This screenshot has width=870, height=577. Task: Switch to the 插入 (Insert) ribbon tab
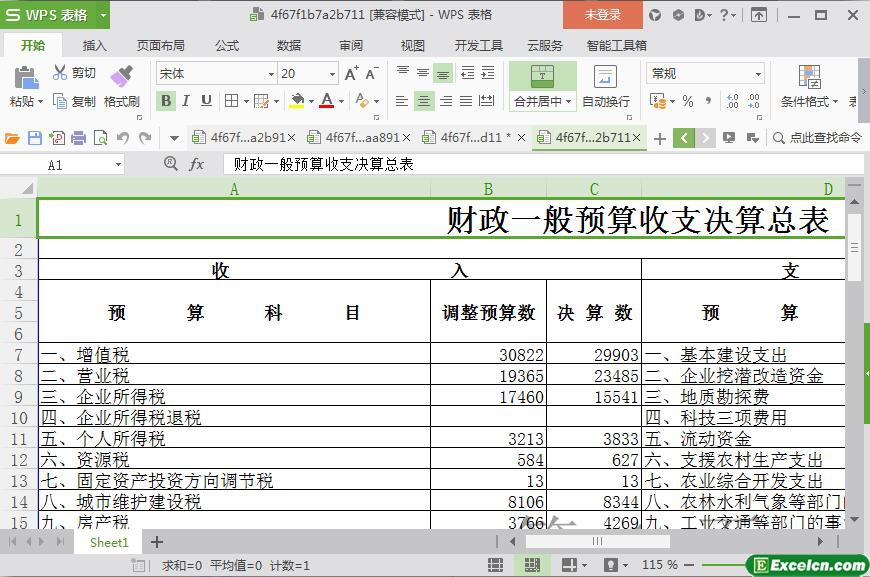point(94,45)
